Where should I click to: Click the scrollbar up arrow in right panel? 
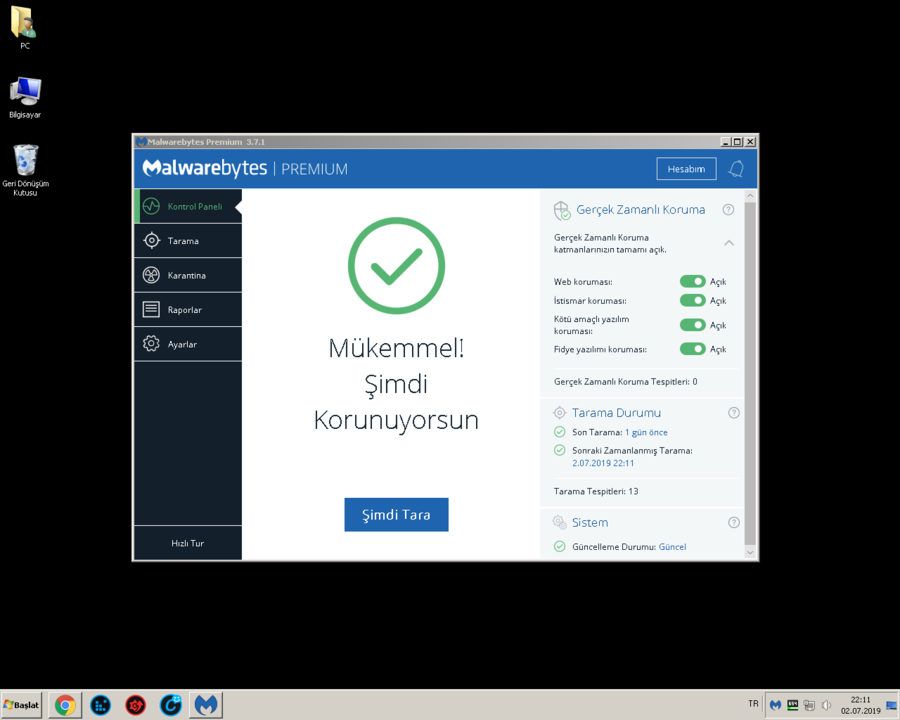[x=750, y=196]
